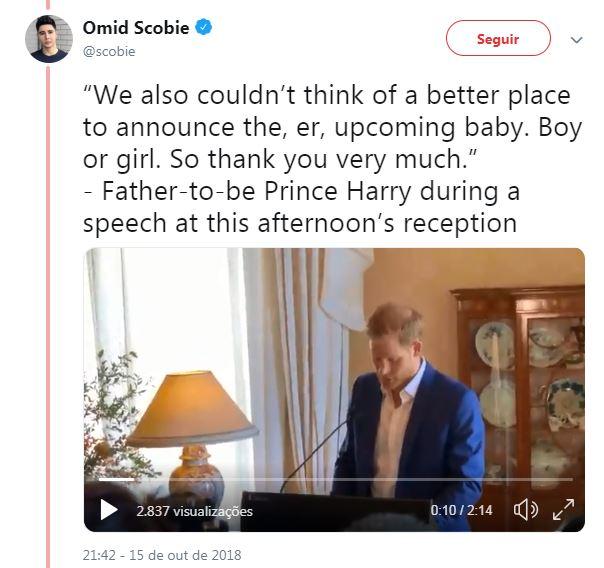This screenshot has width=604, height=568.
Task: Click the 0:10 / 2:14 time display
Action: pyautogui.click(x=461, y=510)
